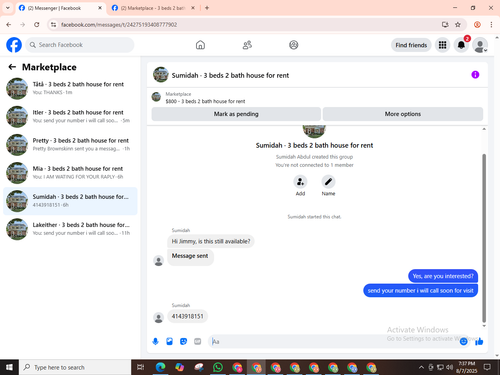This screenshot has width=500, height=375.
Task: Focus the Search Facebook field
Action: (80, 45)
